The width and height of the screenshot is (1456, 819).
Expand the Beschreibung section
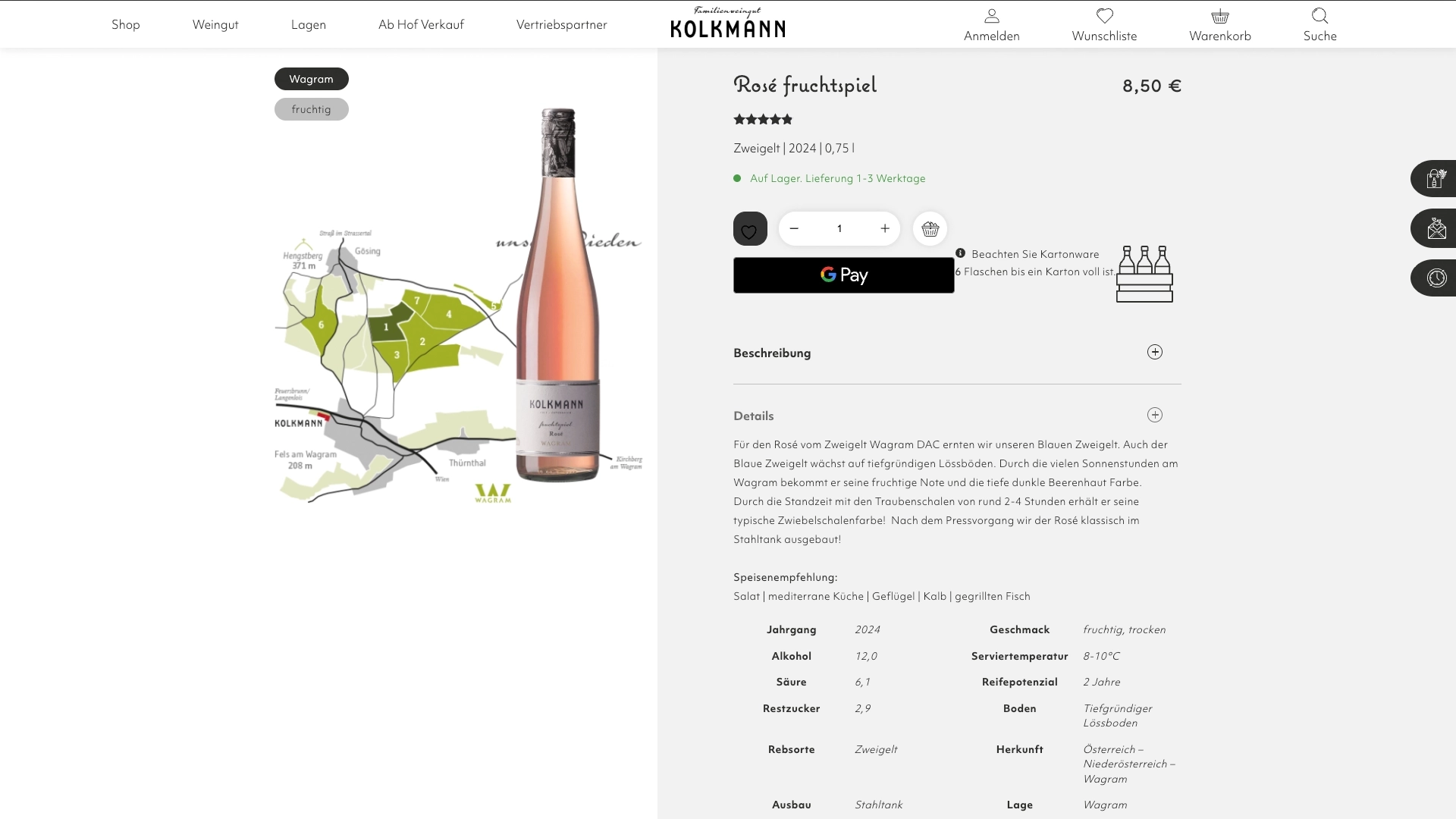coord(1154,352)
